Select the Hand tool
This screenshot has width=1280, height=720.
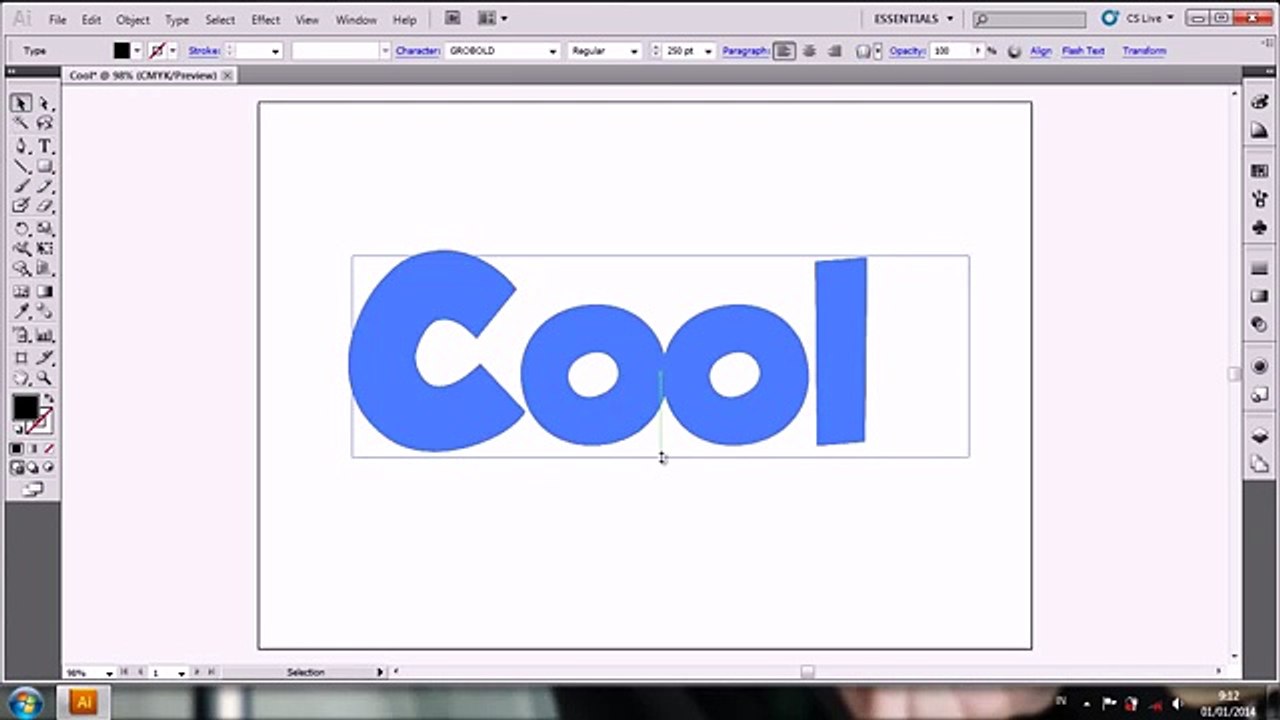click(21, 378)
